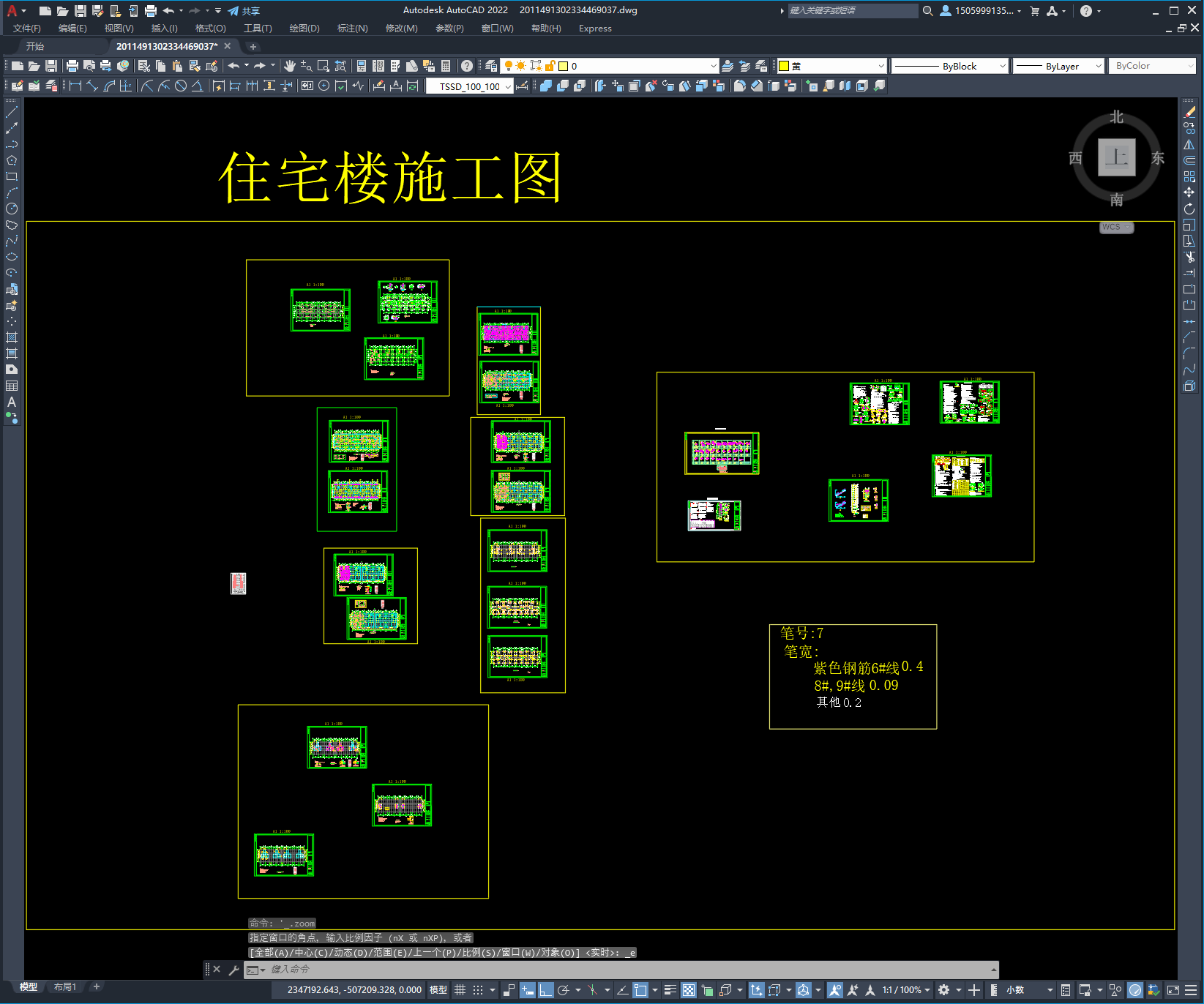Select the Multiline Text A tool
The width and height of the screenshot is (1204, 1004).
point(12,402)
